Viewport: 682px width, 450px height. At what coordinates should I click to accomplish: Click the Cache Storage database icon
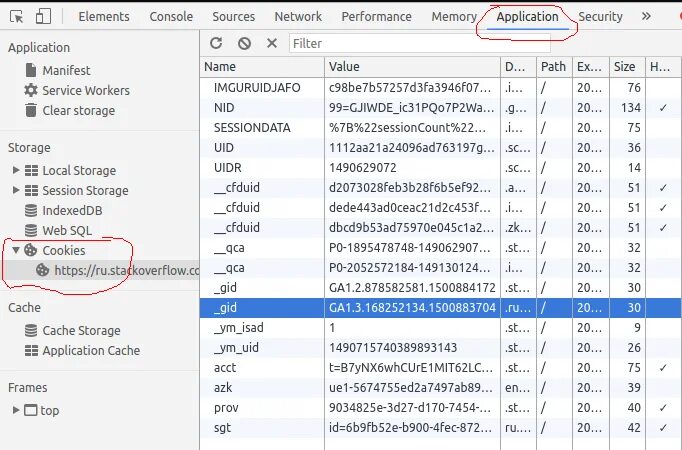31,330
